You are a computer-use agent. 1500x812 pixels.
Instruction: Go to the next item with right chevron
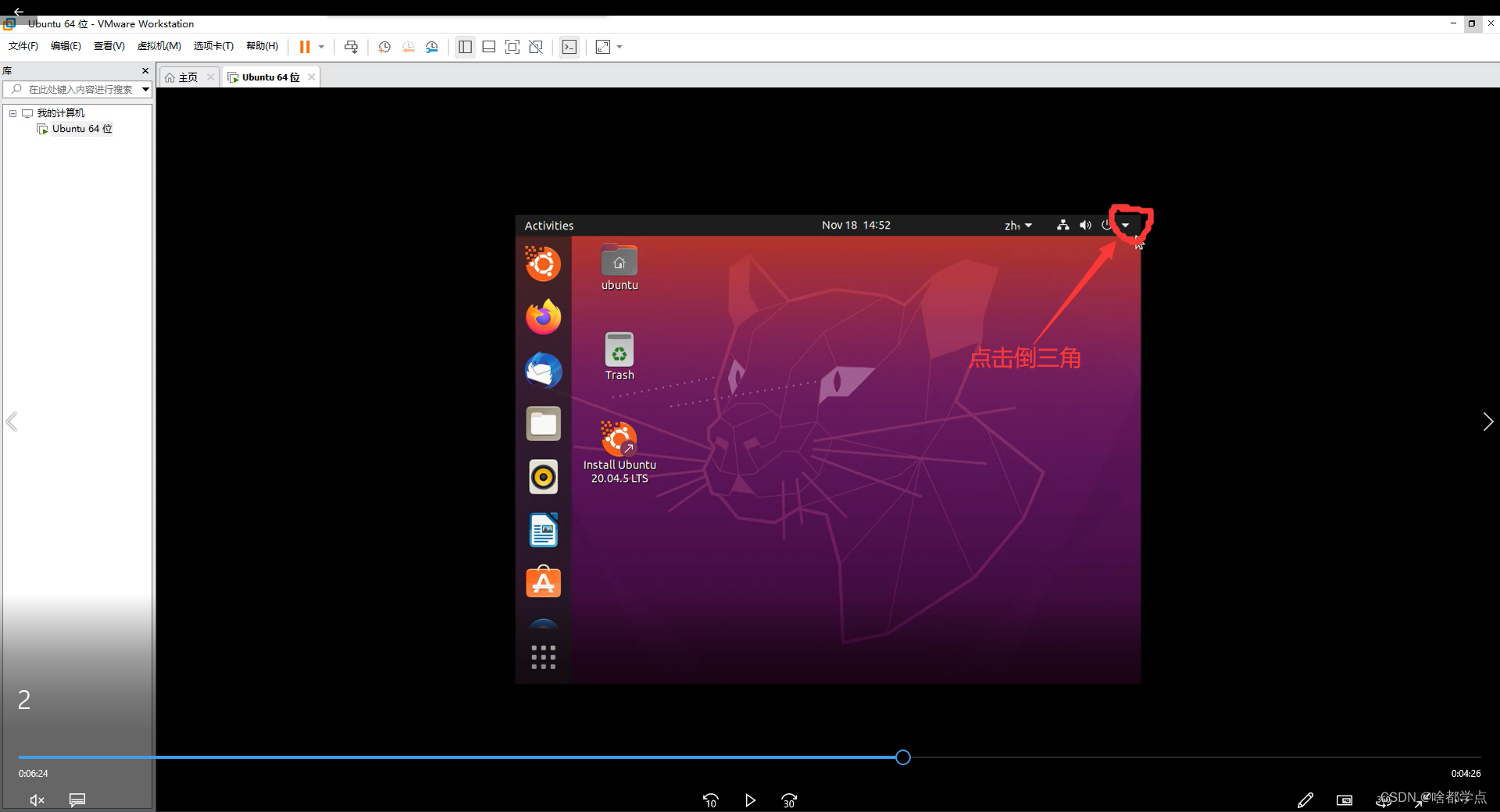1487,422
